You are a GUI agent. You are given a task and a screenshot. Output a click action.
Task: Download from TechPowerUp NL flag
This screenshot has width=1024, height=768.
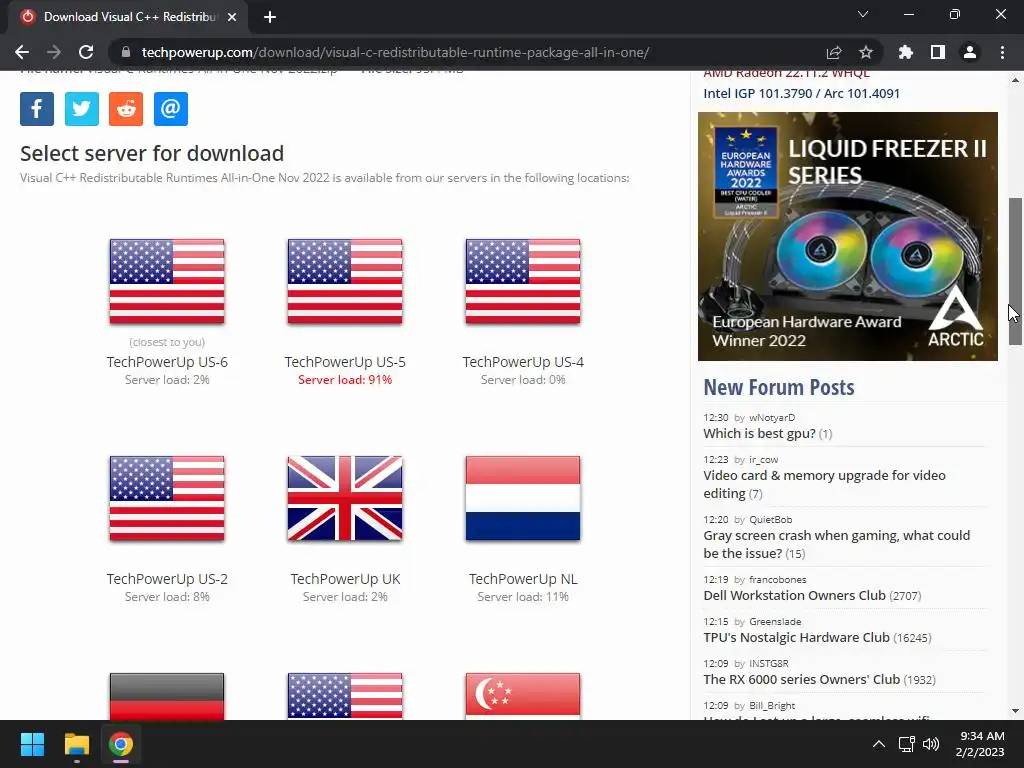click(523, 498)
